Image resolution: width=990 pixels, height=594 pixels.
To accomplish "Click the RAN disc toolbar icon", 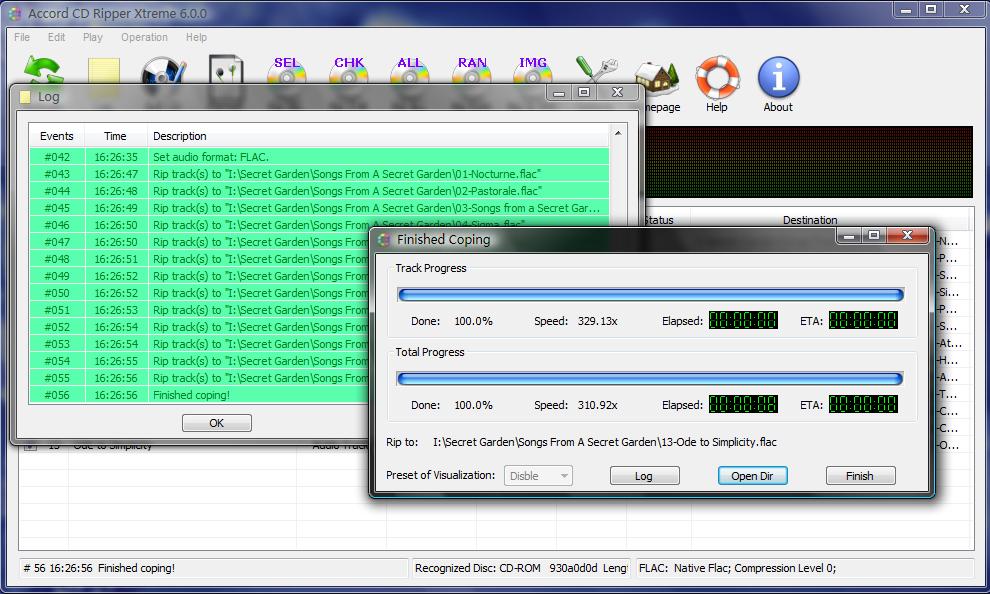I will pyautogui.click(x=472, y=69).
